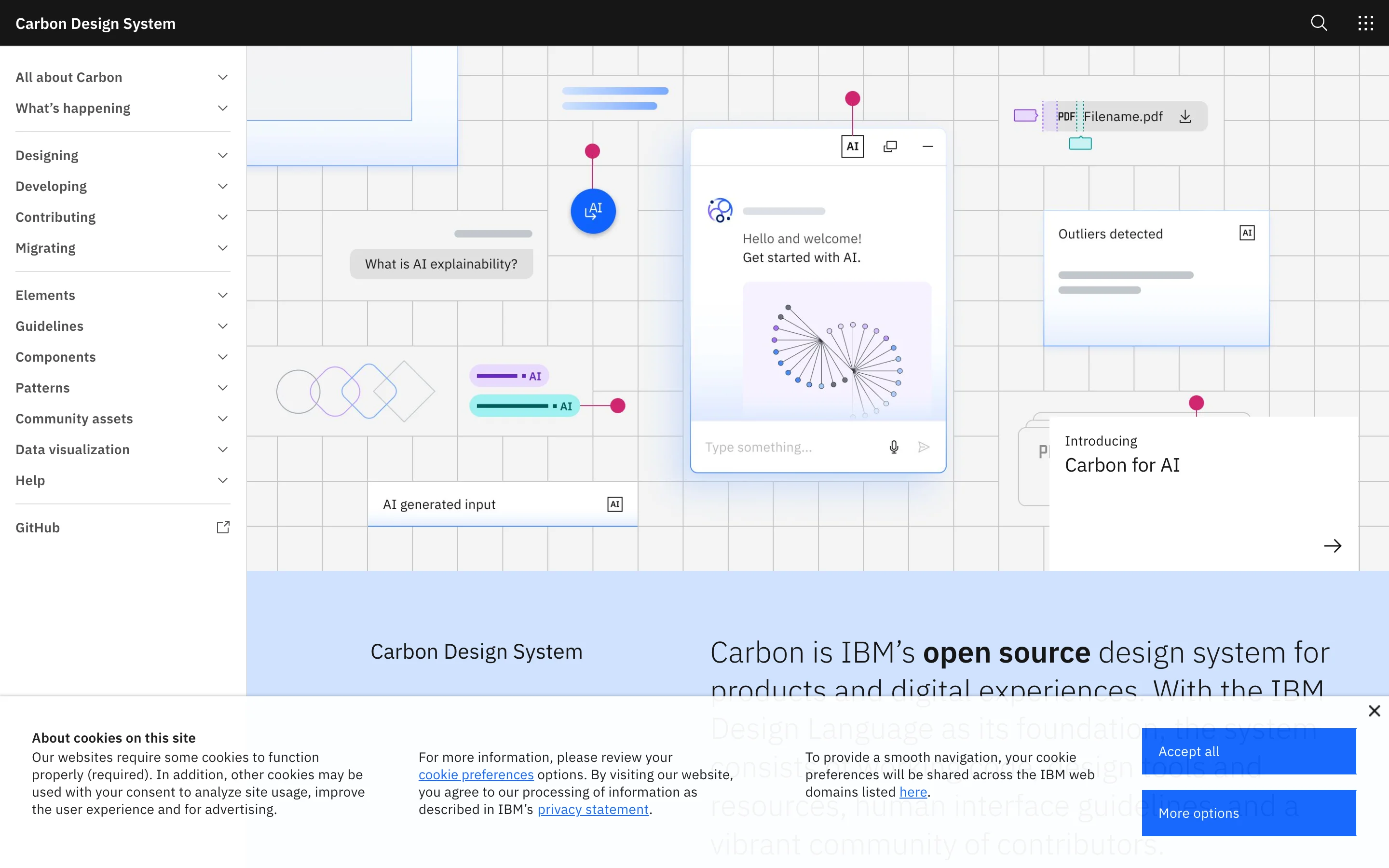Open the cookie preferences link
The height and width of the screenshot is (868, 1389).
pyautogui.click(x=476, y=774)
